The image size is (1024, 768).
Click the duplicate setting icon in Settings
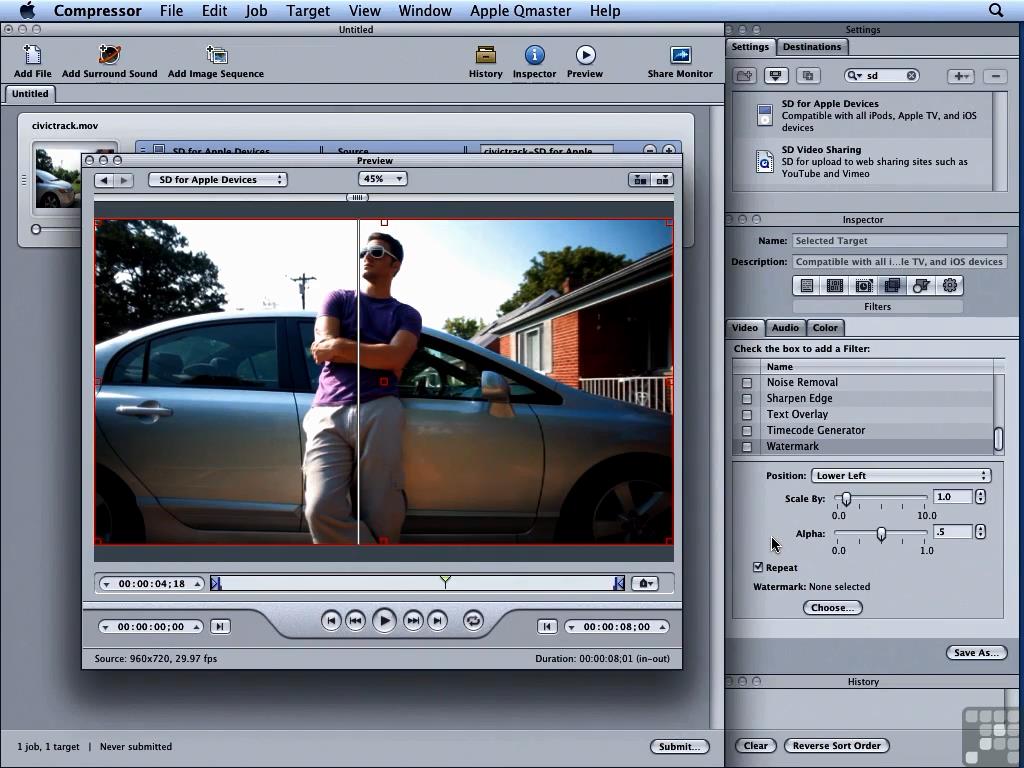808,76
